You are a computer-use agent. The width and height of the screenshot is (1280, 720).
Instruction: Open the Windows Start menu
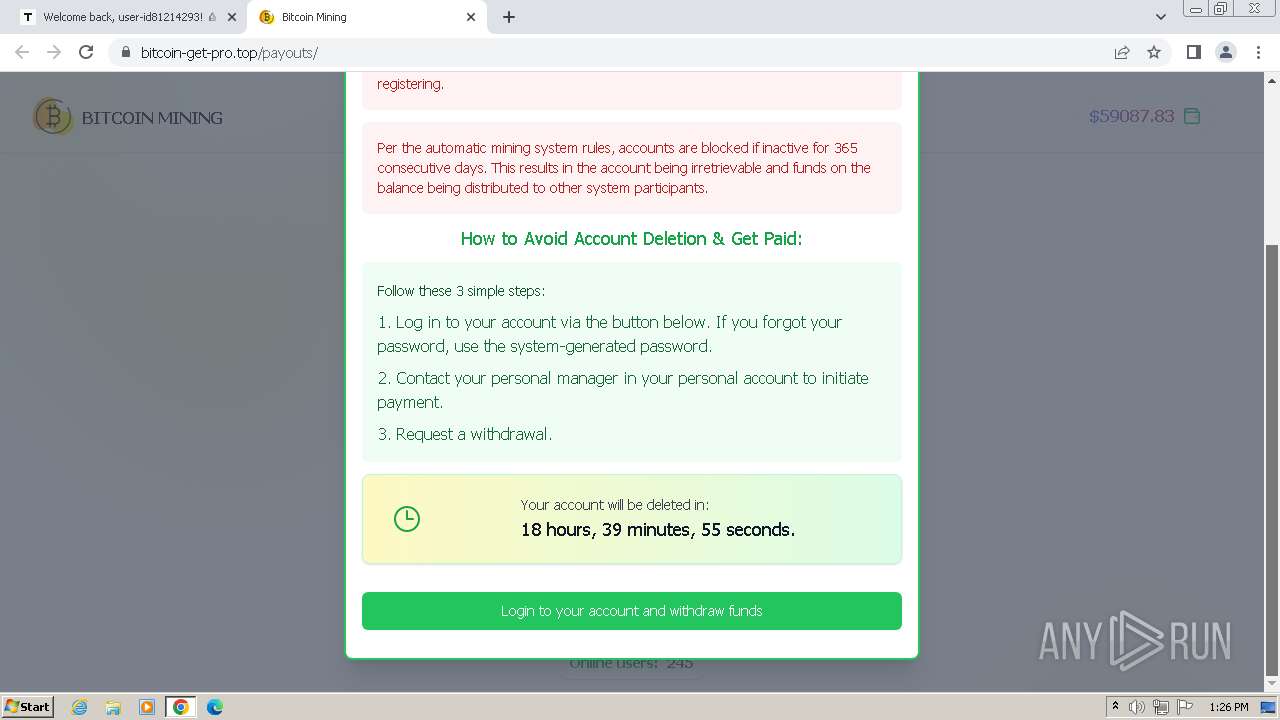tap(27, 706)
